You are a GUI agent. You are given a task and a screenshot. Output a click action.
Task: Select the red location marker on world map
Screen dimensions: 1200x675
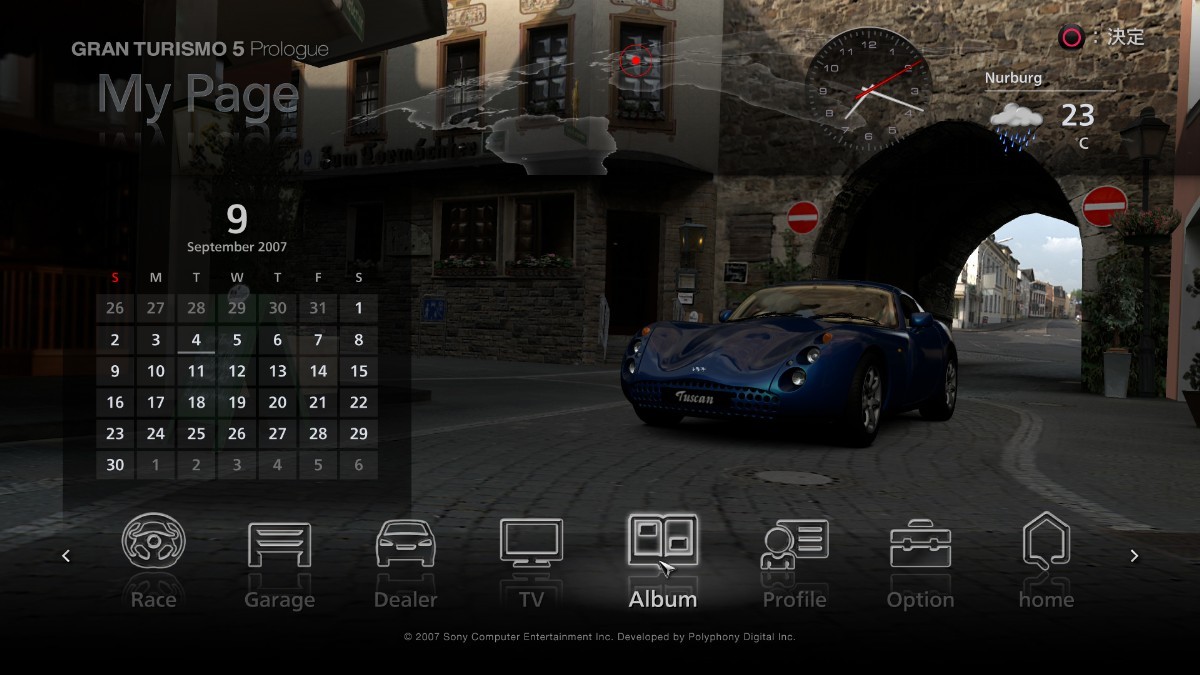pos(635,61)
